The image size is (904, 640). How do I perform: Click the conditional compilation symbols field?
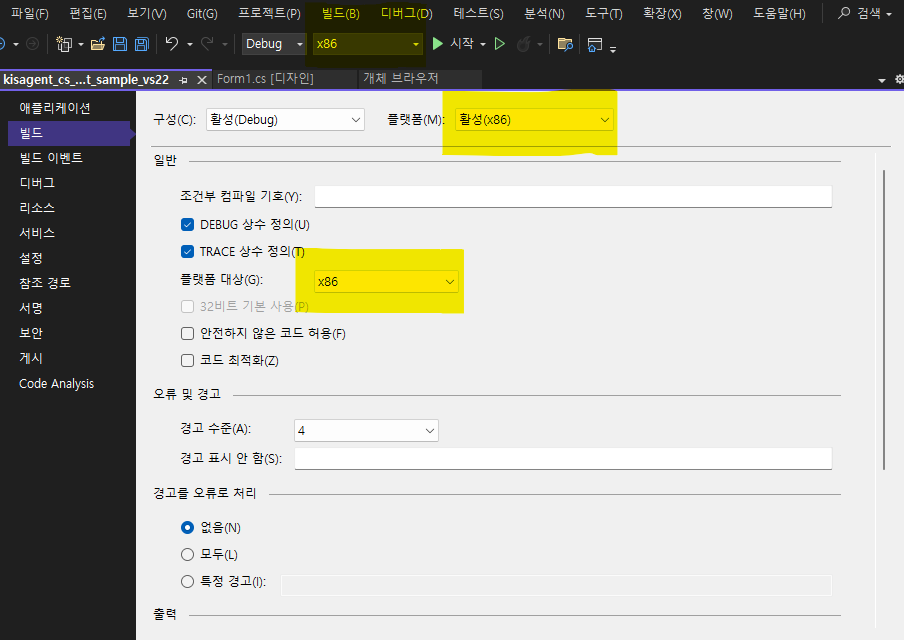pos(572,196)
